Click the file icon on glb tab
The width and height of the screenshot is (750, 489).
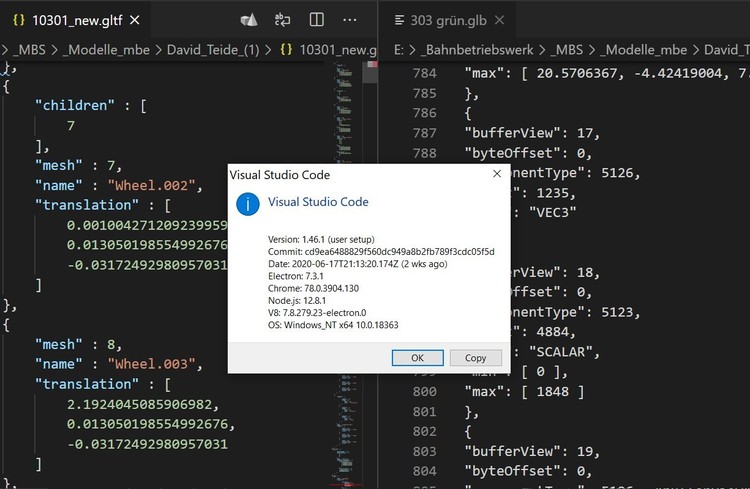coord(399,20)
